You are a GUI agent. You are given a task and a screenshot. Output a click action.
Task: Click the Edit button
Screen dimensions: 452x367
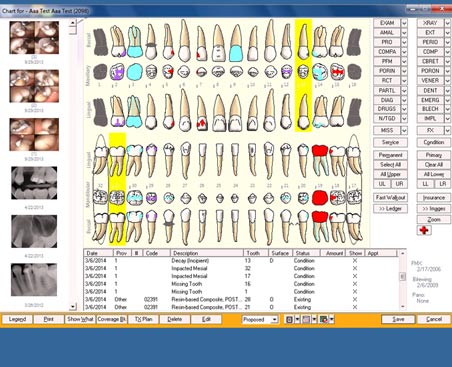(206, 319)
